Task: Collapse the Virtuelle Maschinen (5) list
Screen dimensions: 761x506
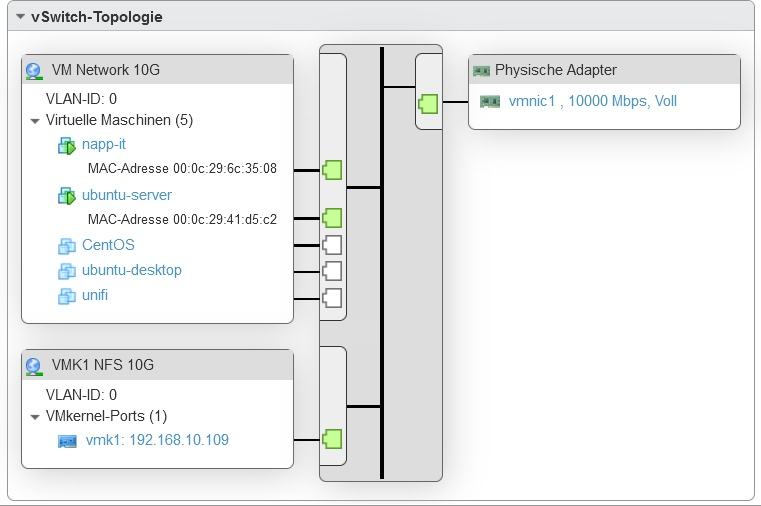Action: click(35, 121)
